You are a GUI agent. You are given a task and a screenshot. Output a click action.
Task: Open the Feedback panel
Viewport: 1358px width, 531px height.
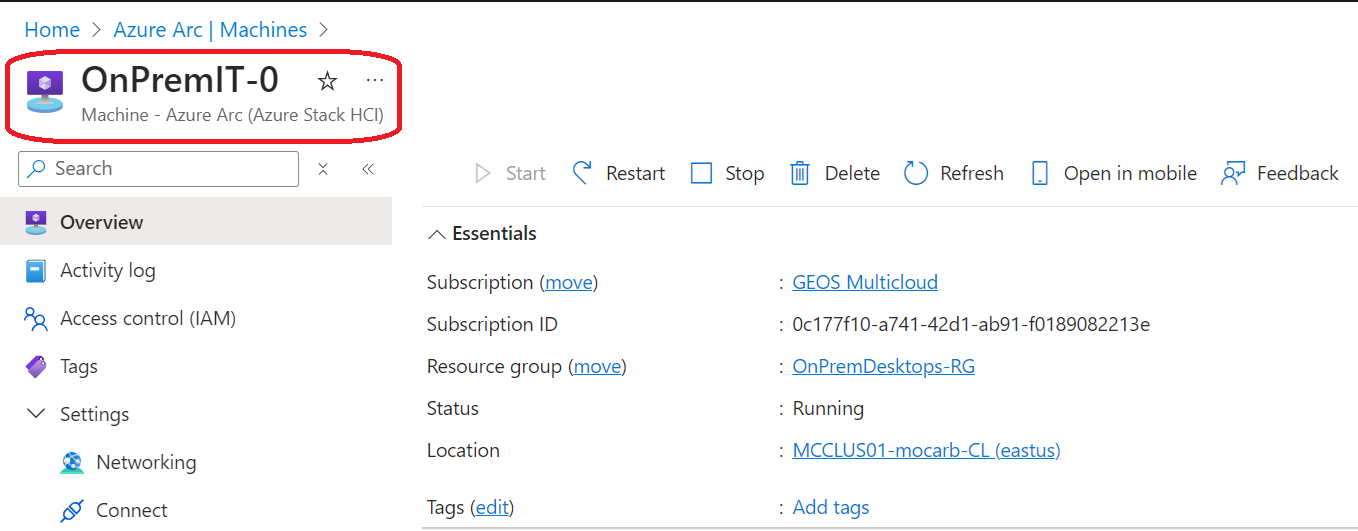click(x=1279, y=173)
